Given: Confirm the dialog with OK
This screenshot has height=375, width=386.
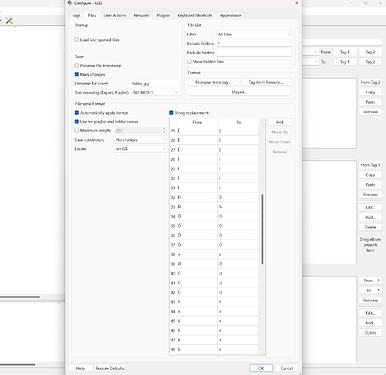Looking at the screenshot, I should coord(261,368).
